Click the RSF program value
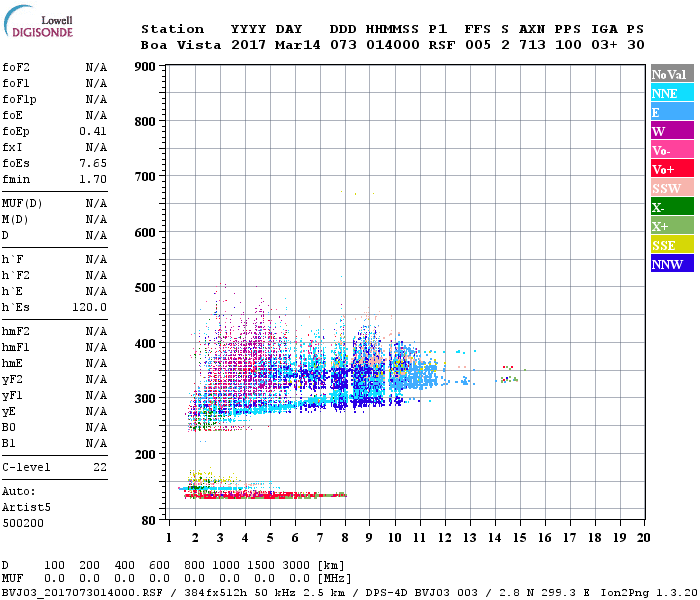 (x=442, y=45)
